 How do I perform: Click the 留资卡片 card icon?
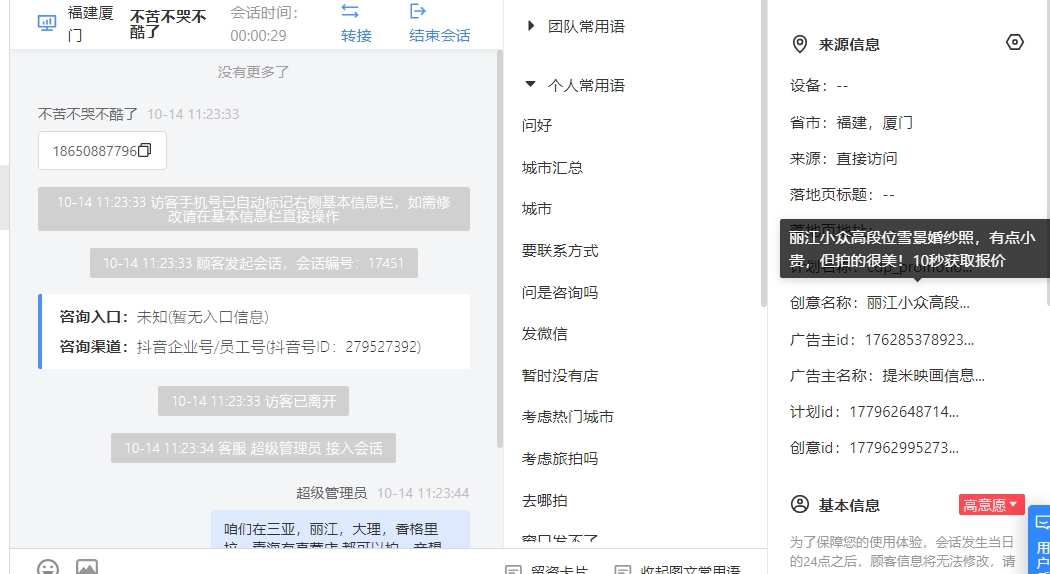pos(513,570)
